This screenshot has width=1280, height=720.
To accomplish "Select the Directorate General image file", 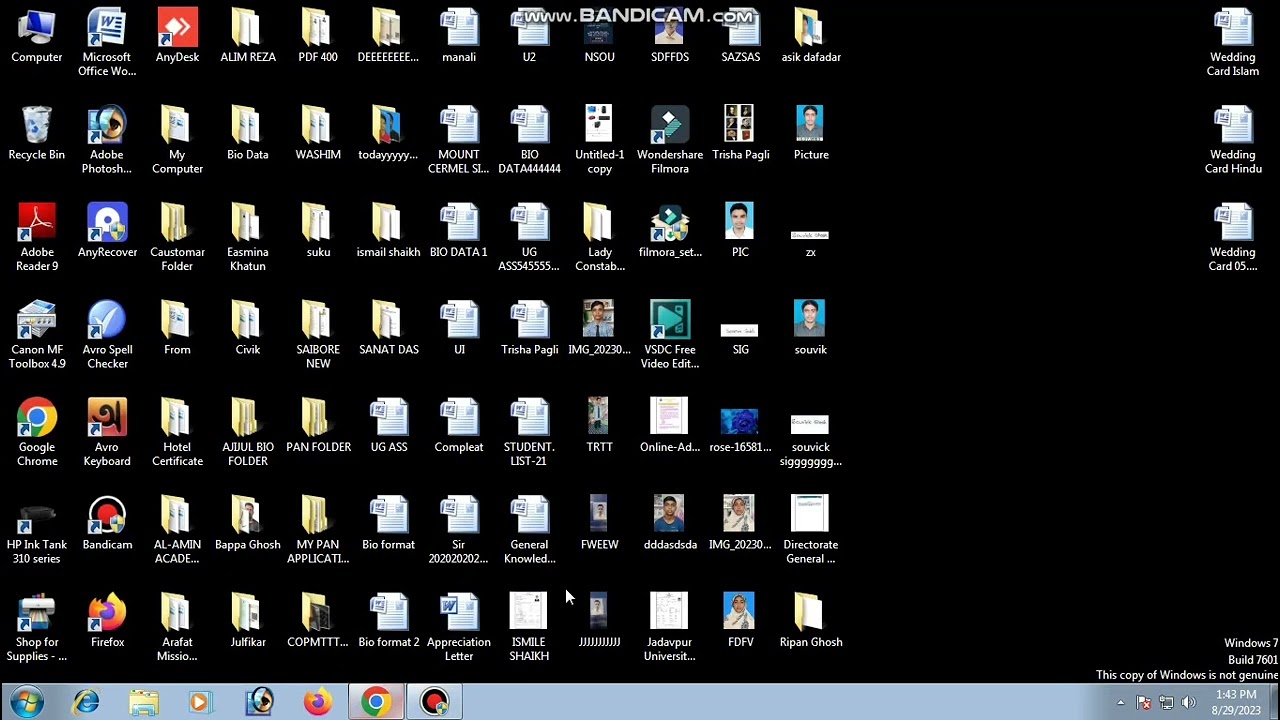I will pos(811,530).
